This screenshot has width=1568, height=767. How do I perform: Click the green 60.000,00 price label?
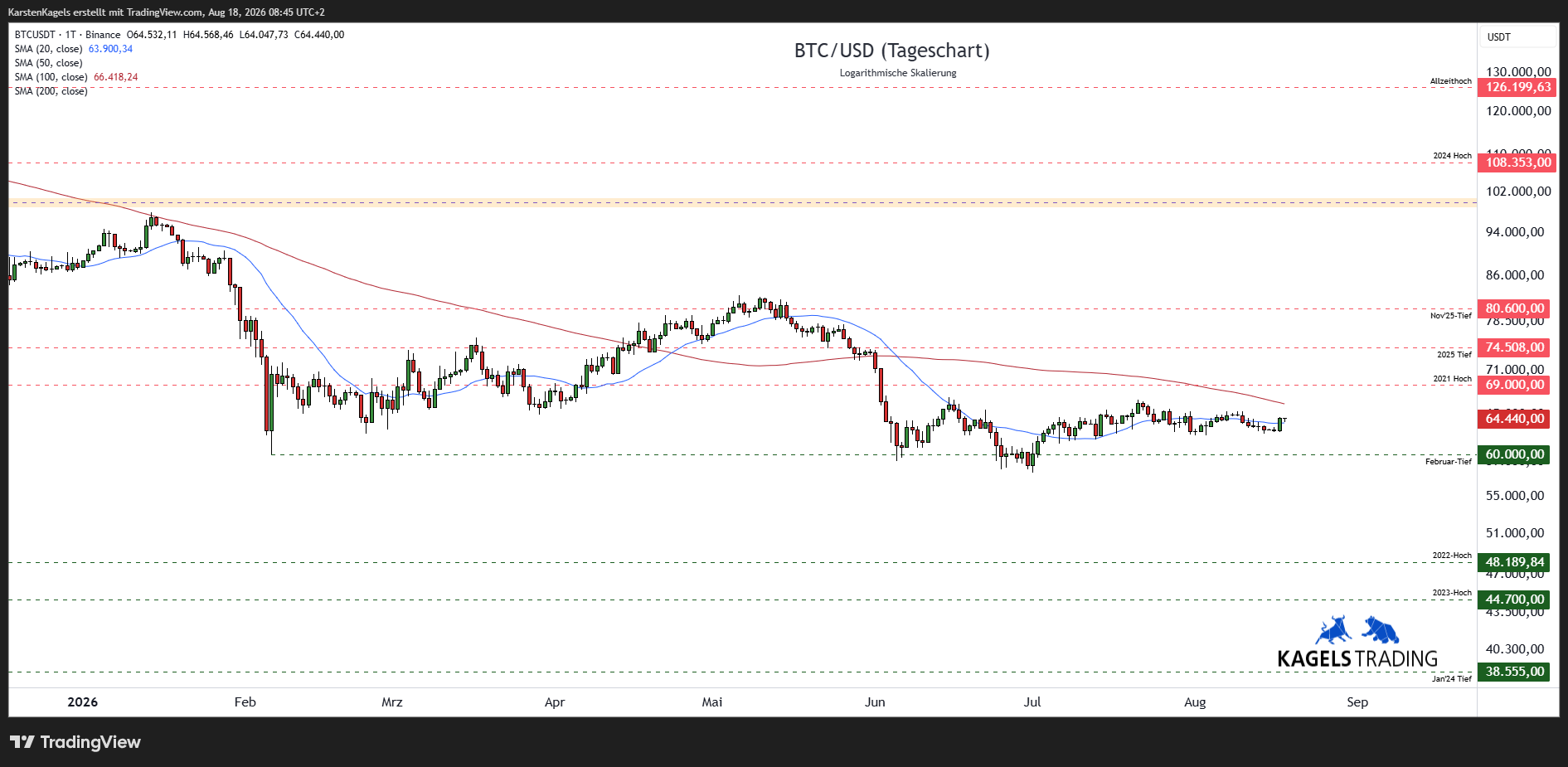1514,454
